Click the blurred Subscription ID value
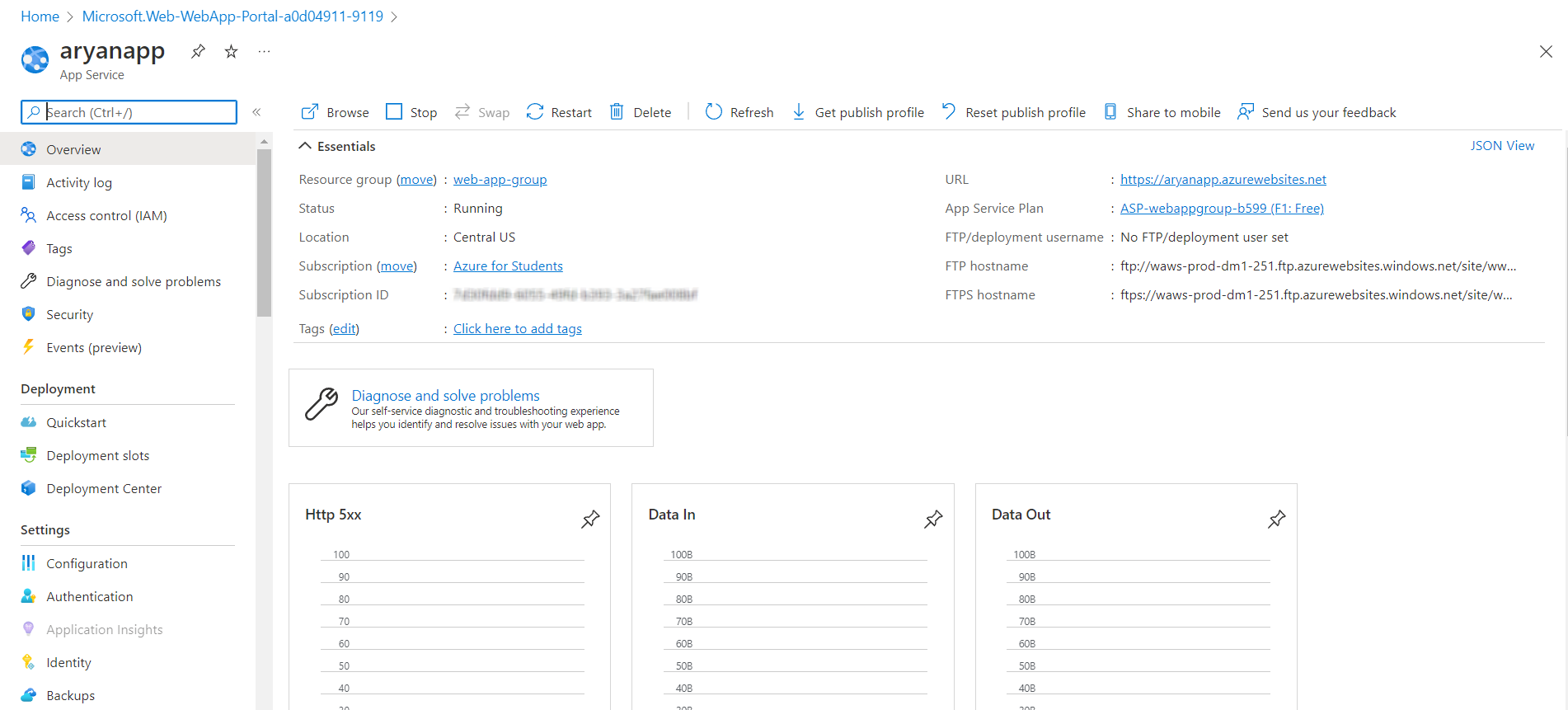 575,295
